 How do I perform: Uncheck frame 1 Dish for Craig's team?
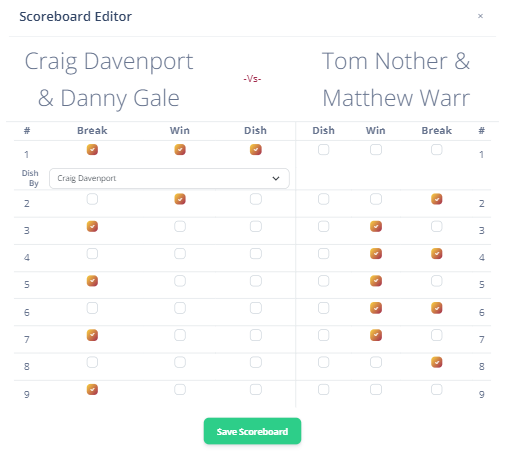256,149
